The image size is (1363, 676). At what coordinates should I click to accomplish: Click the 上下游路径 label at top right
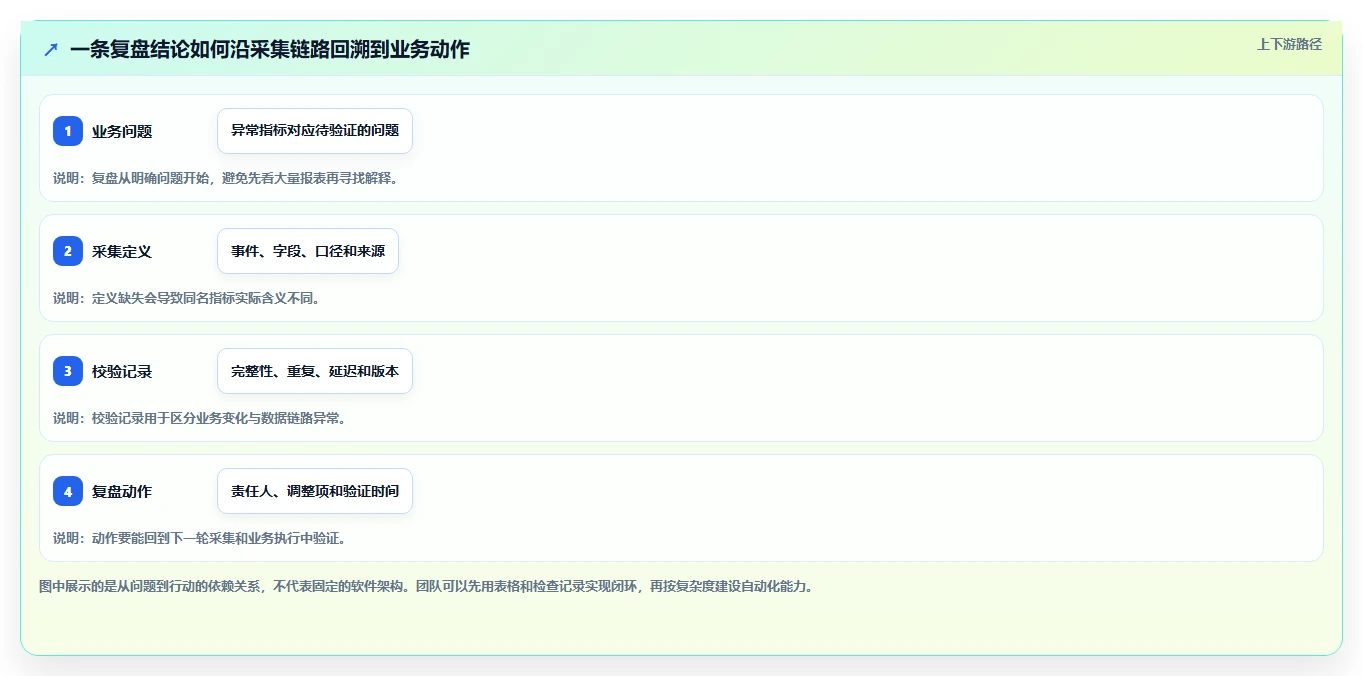click(x=1289, y=44)
